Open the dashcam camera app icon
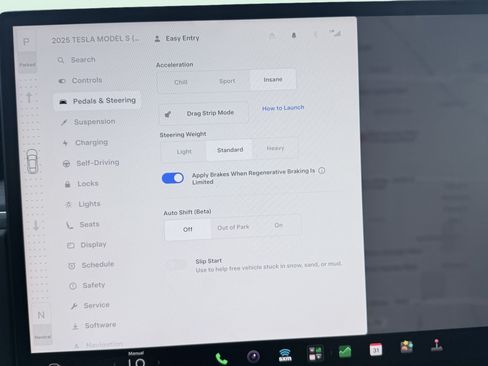This screenshot has height=366, width=488. tap(253, 356)
